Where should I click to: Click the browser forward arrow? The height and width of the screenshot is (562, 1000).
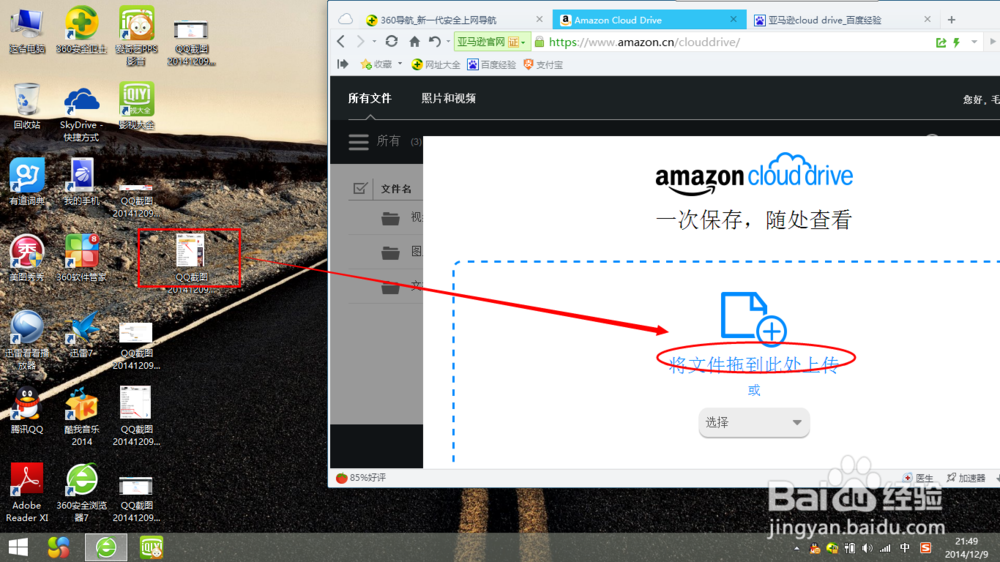(360, 42)
